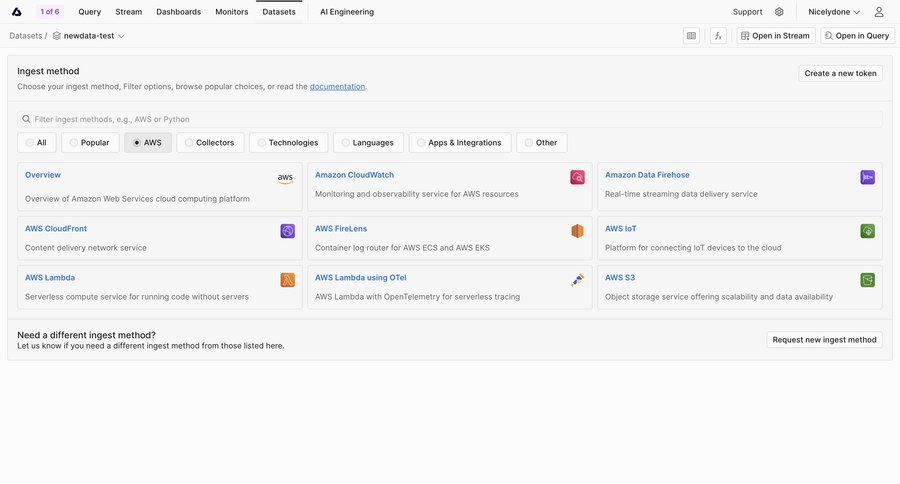Click the Open in Query button

(x=858, y=36)
